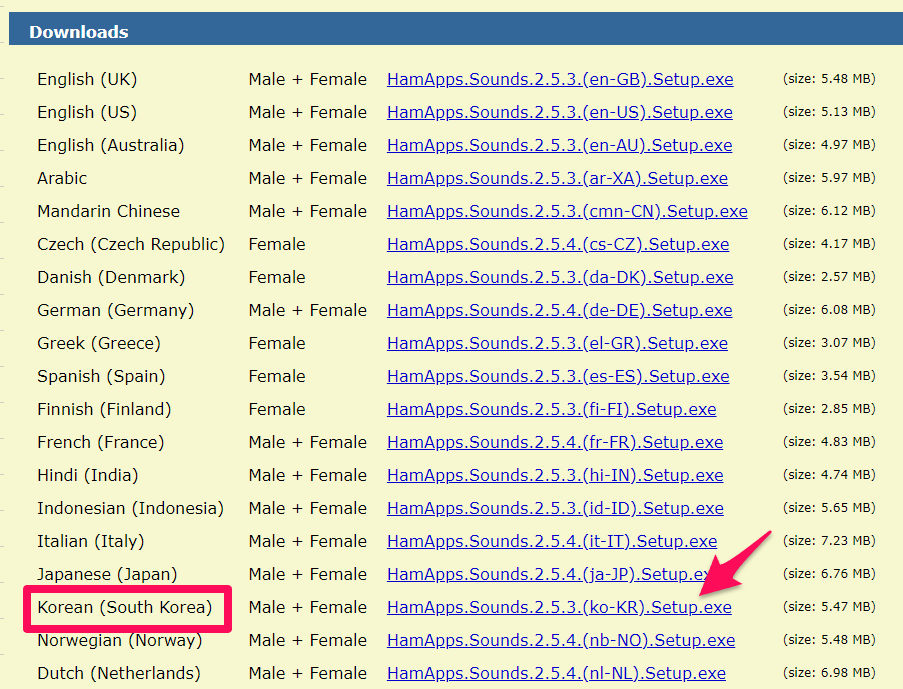
Task: Download the ko-KR Korean setup file
Action: click(x=559, y=607)
